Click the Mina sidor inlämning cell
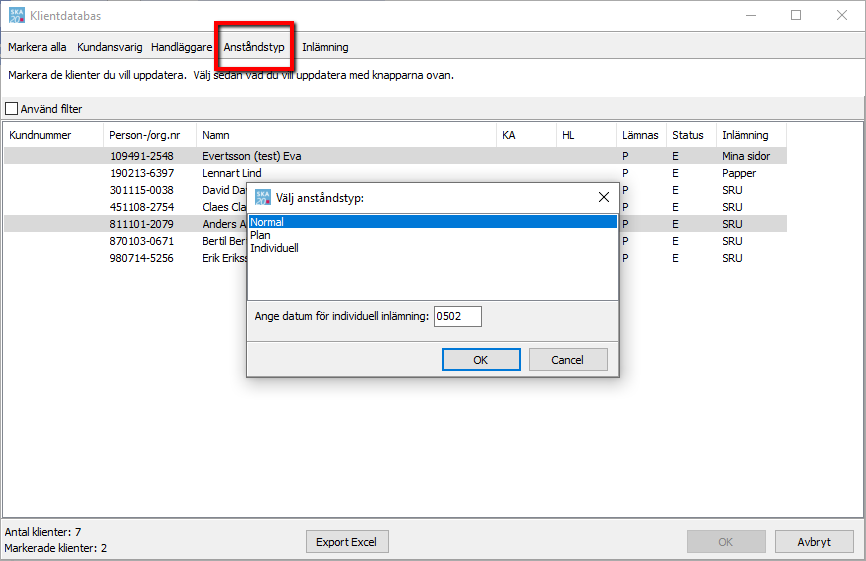Viewport: 866px width, 561px height. 746,156
